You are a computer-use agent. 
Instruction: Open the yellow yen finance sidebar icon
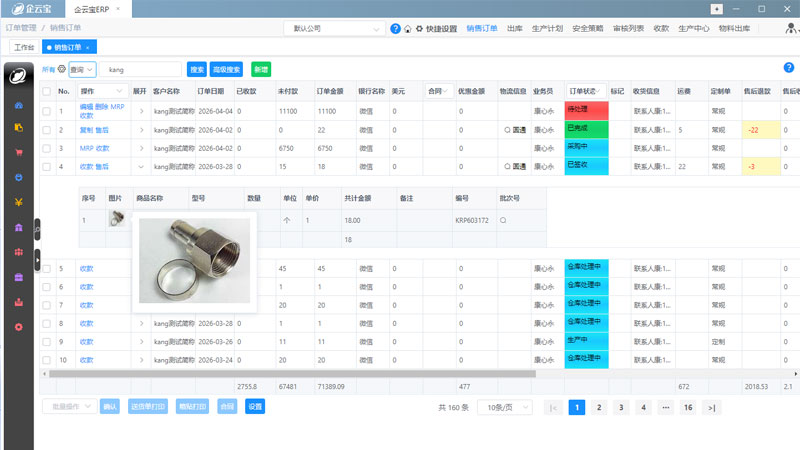coord(19,202)
